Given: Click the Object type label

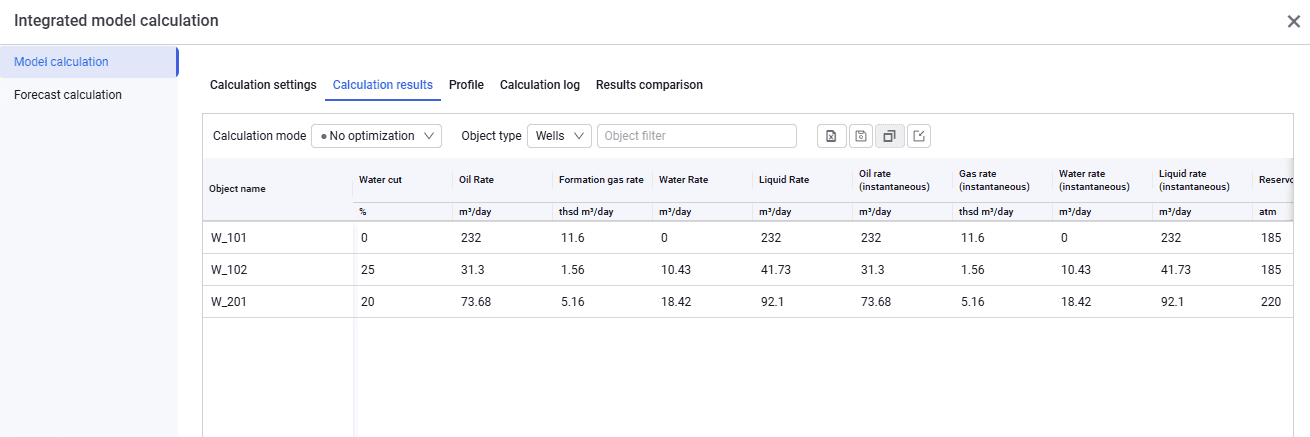Looking at the screenshot, I should click(x=491, y=136).
